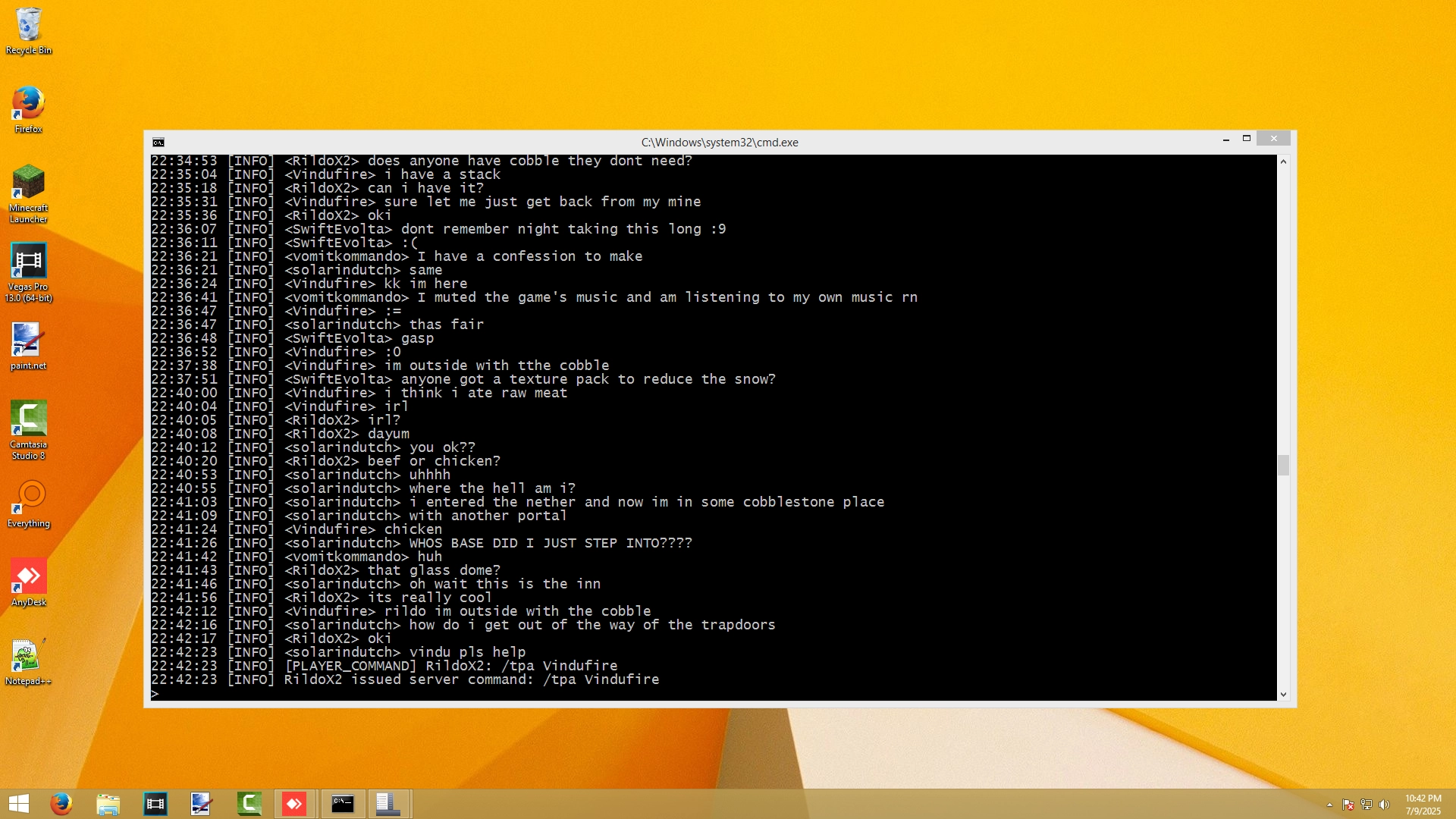Select the paint.net desktop icon

pyautogui.click(x=29, y=347)
